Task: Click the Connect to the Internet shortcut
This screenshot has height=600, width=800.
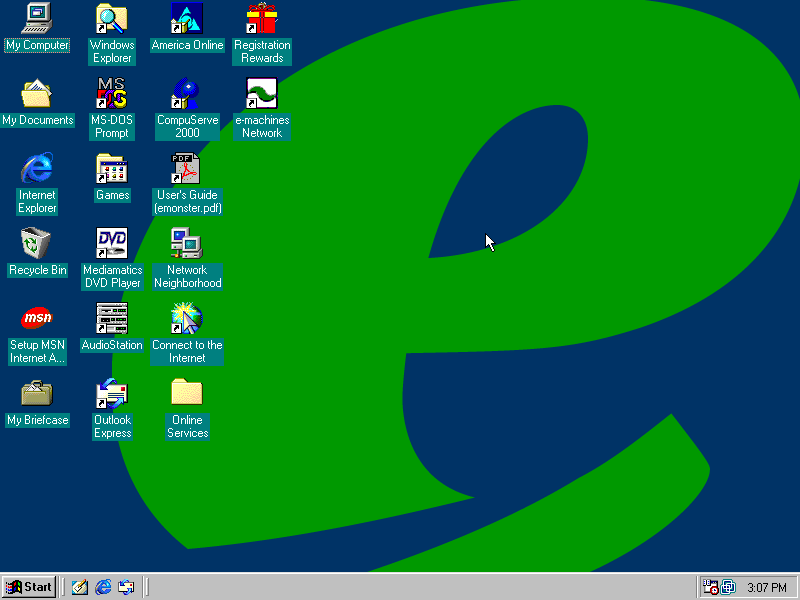Action: coord(187,318)
